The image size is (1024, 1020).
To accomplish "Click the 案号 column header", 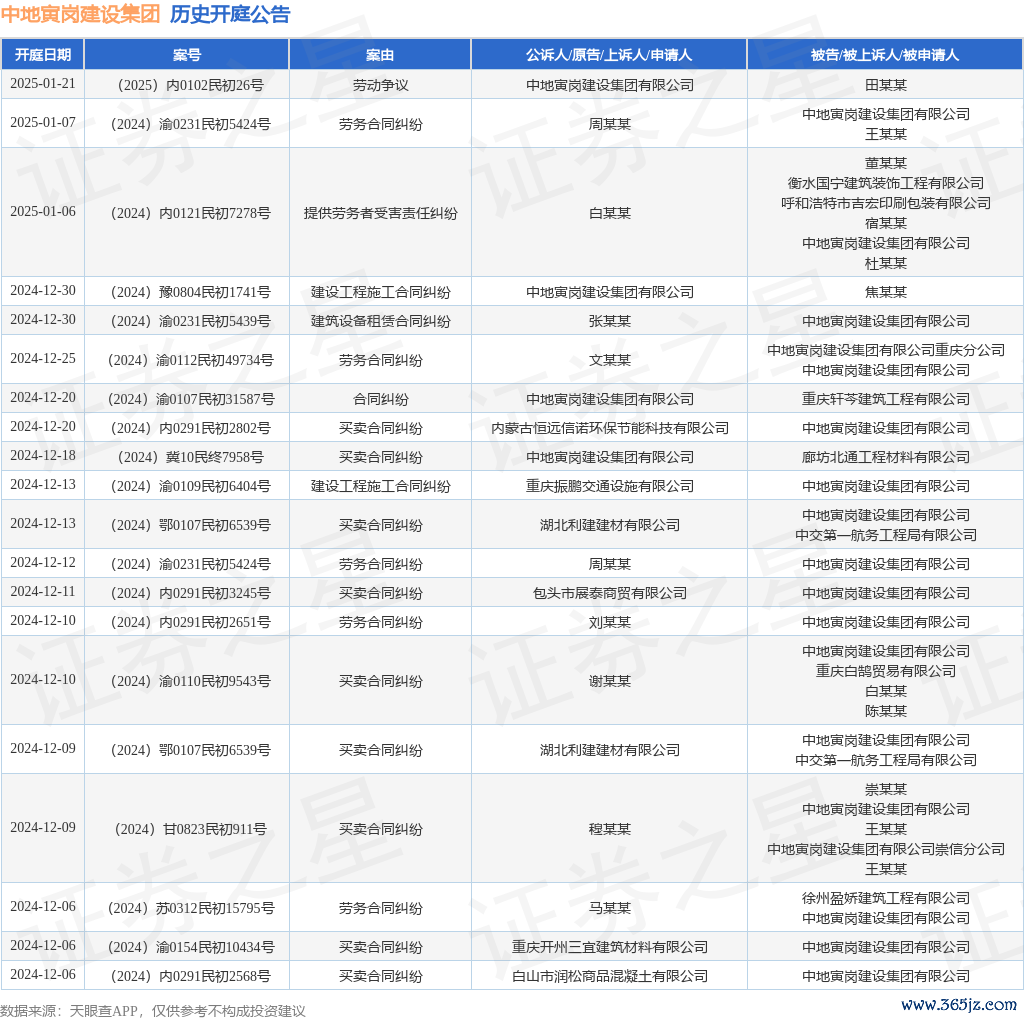I will coord(187,55).
